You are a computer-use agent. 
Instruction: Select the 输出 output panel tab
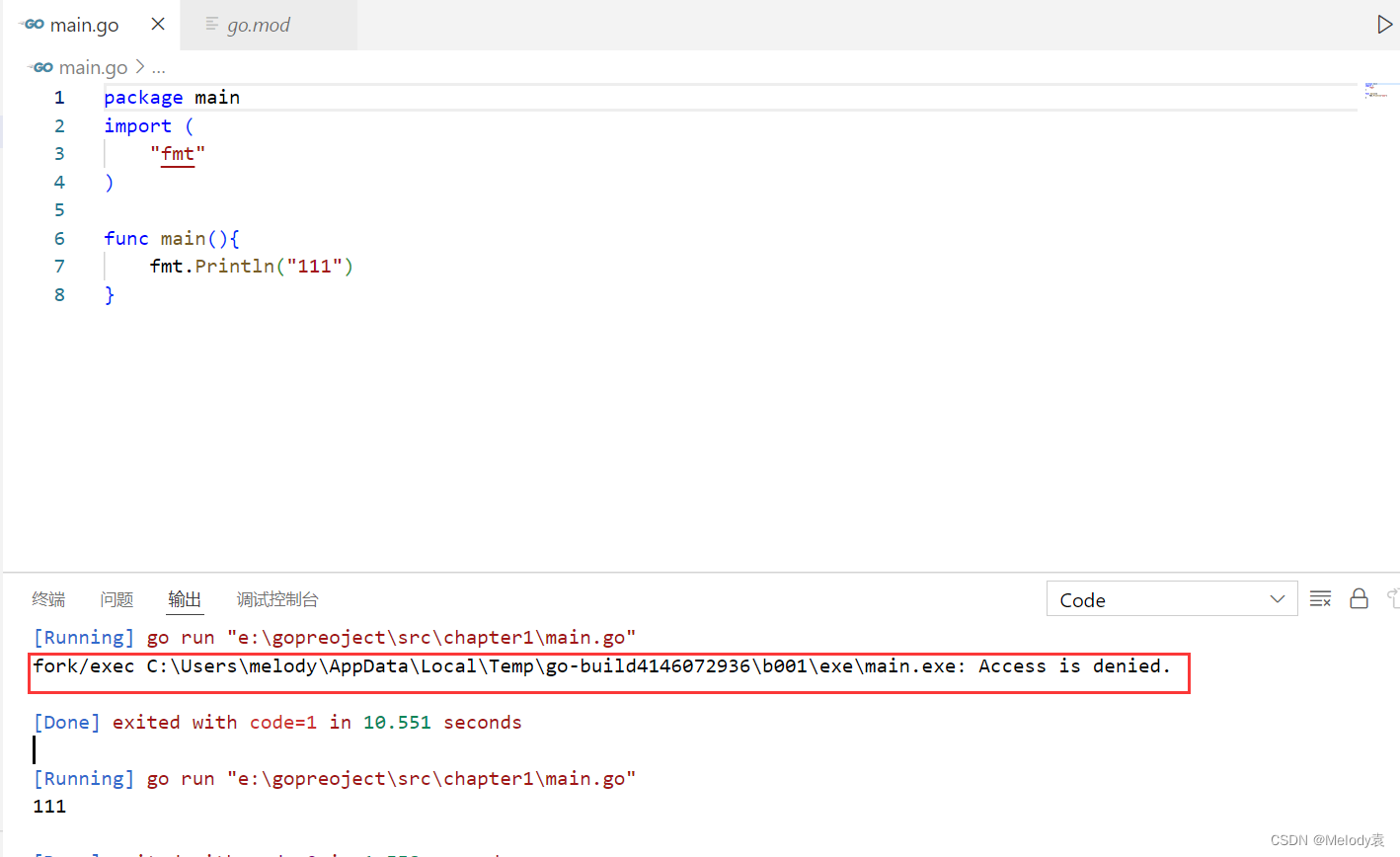(185, 599)
